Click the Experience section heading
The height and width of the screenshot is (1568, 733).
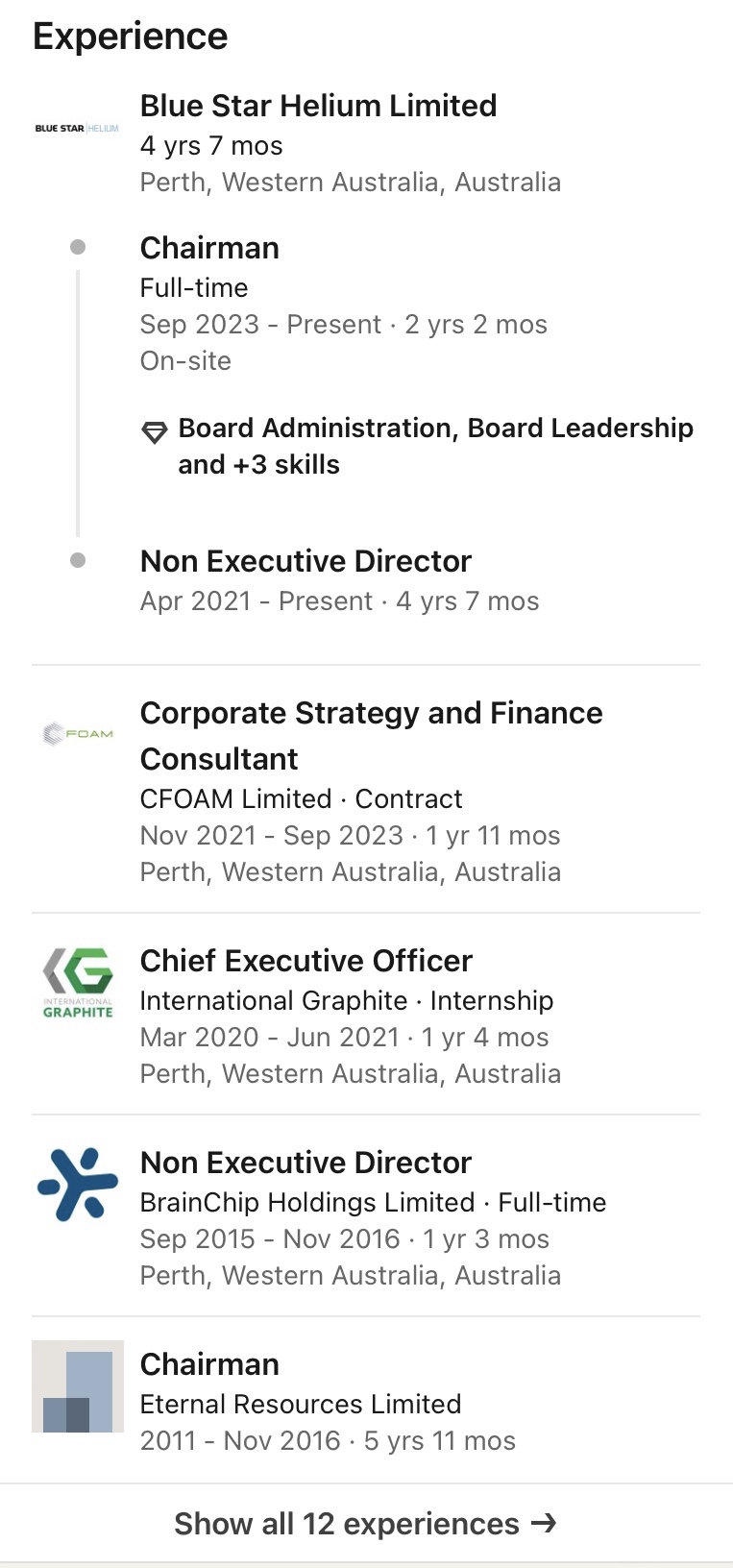click(x=131, y=37)
